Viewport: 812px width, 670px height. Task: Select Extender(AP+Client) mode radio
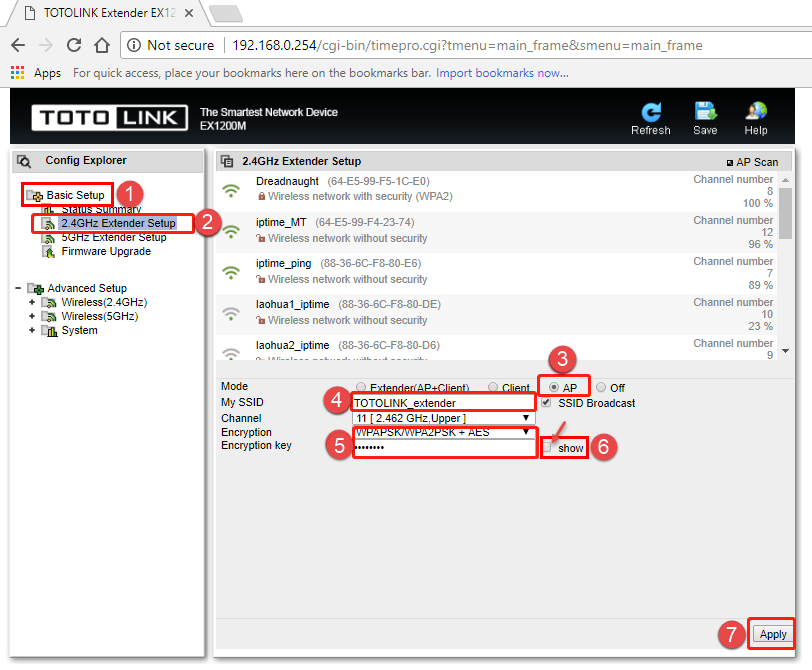tap(361, 387)
